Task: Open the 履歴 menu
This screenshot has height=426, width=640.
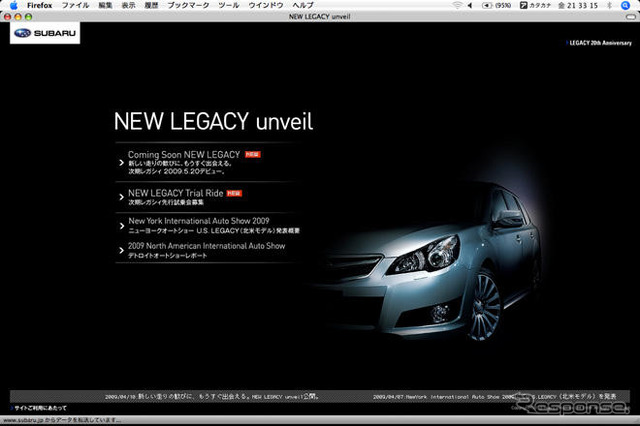Action: [151, 5]
